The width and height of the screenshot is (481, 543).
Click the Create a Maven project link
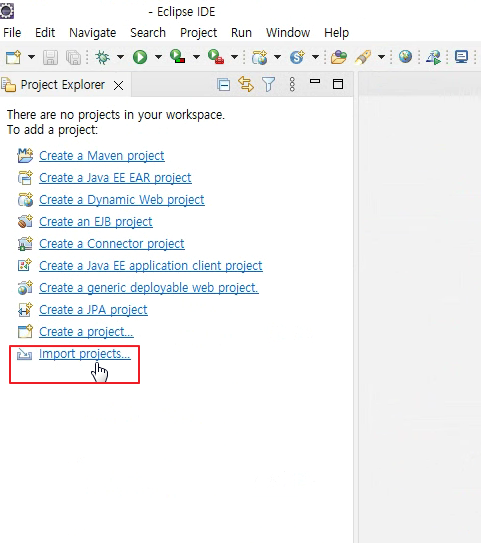(101, 156)
